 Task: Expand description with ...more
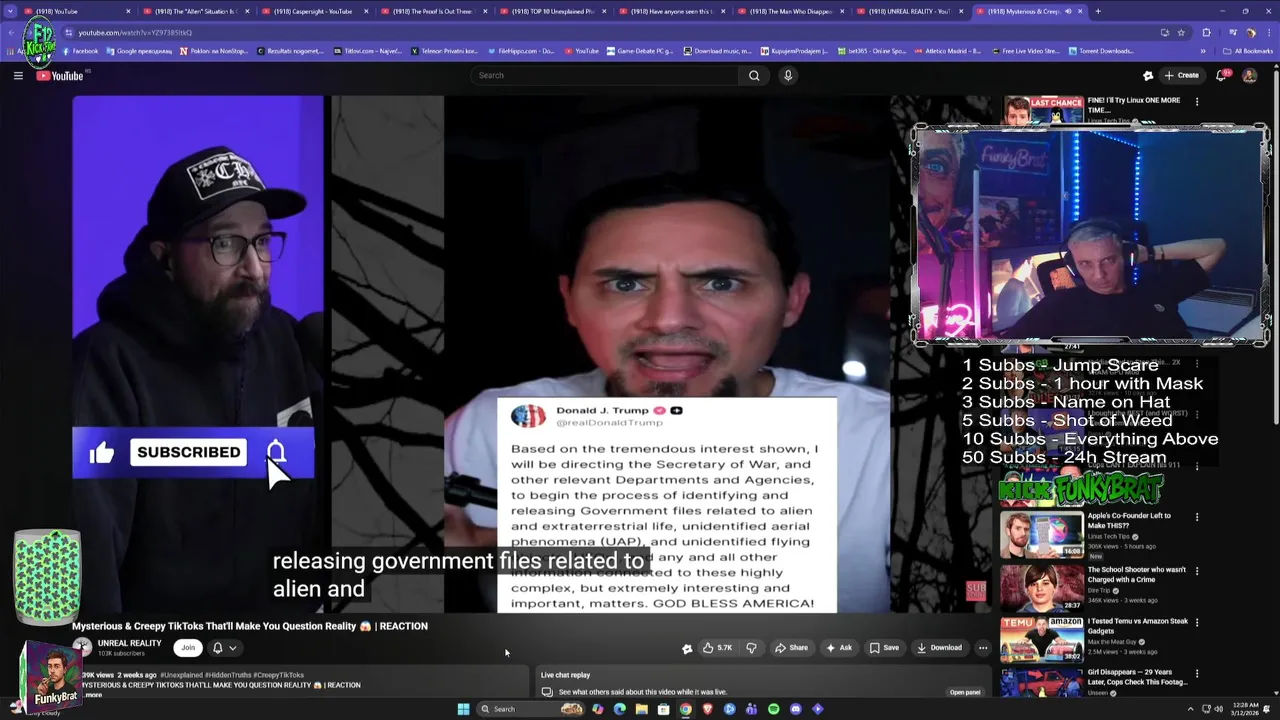coord(92,695)
